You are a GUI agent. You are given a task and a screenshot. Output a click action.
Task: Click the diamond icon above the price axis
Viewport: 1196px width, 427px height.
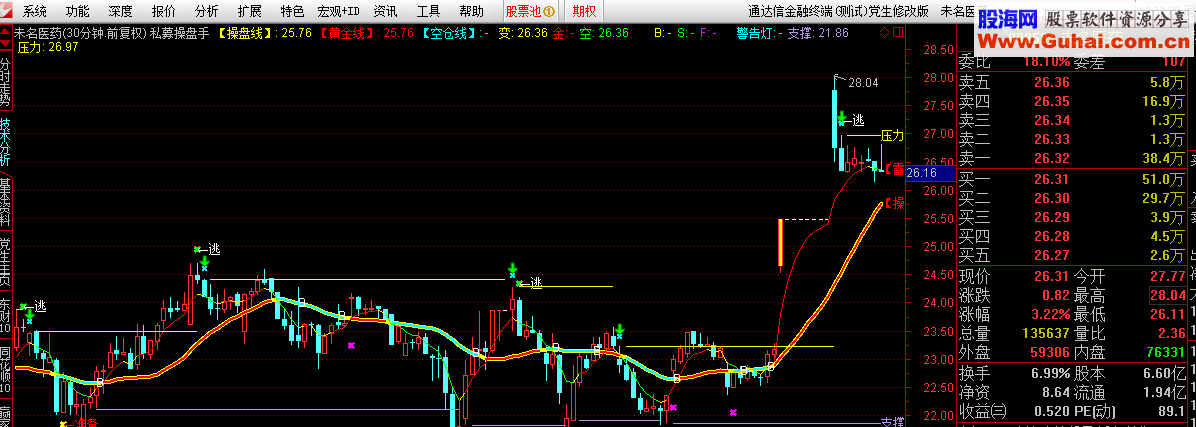point(883,33)
